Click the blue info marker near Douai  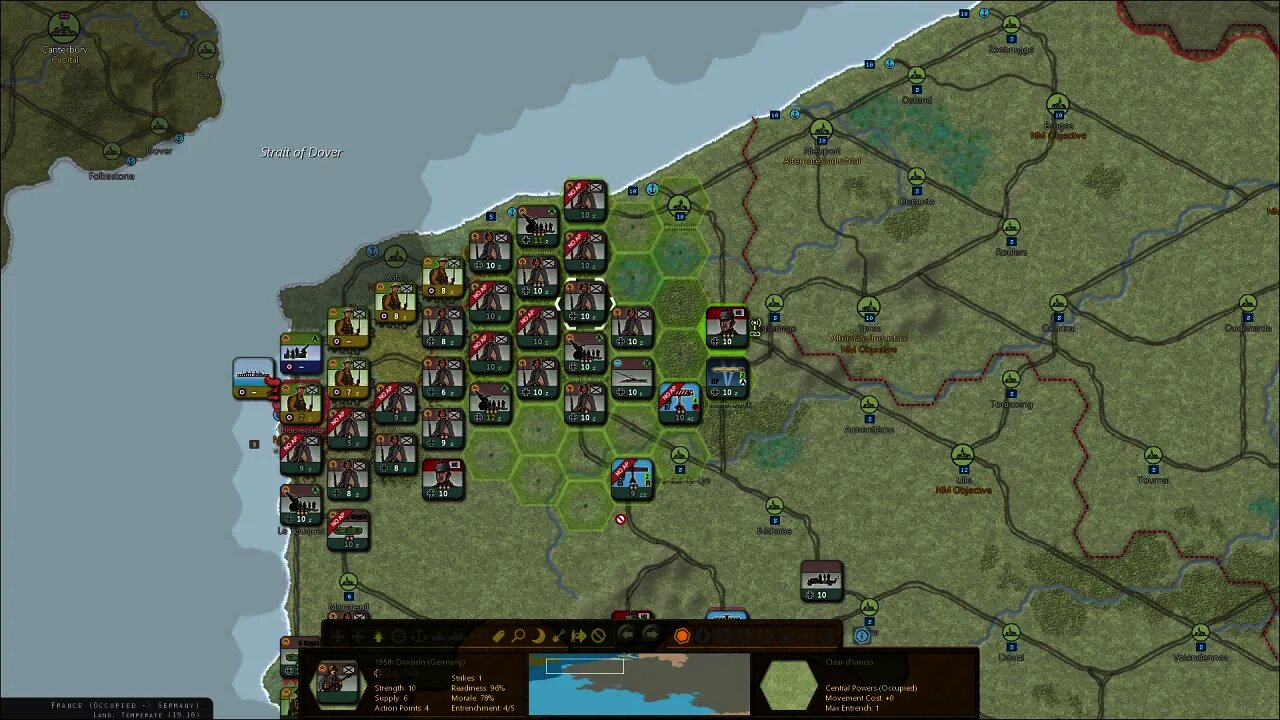(x=862, y=635)
